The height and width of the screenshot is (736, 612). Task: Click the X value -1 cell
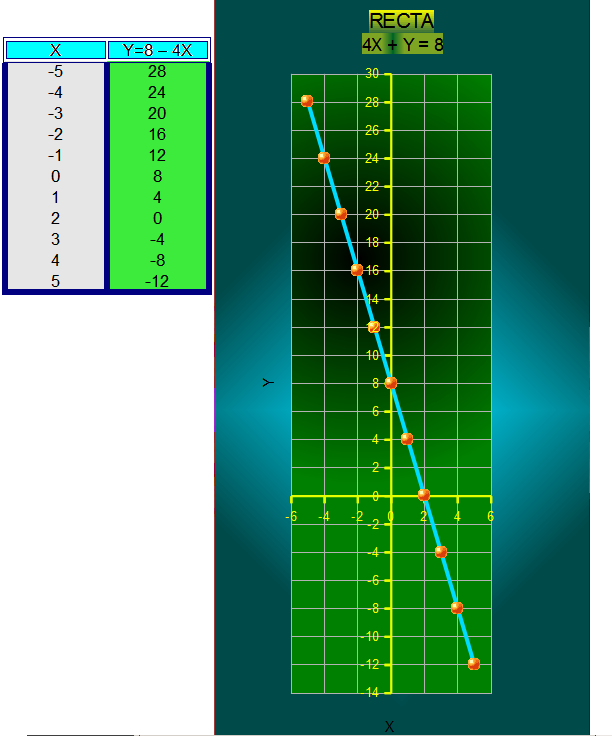point(55,155)
